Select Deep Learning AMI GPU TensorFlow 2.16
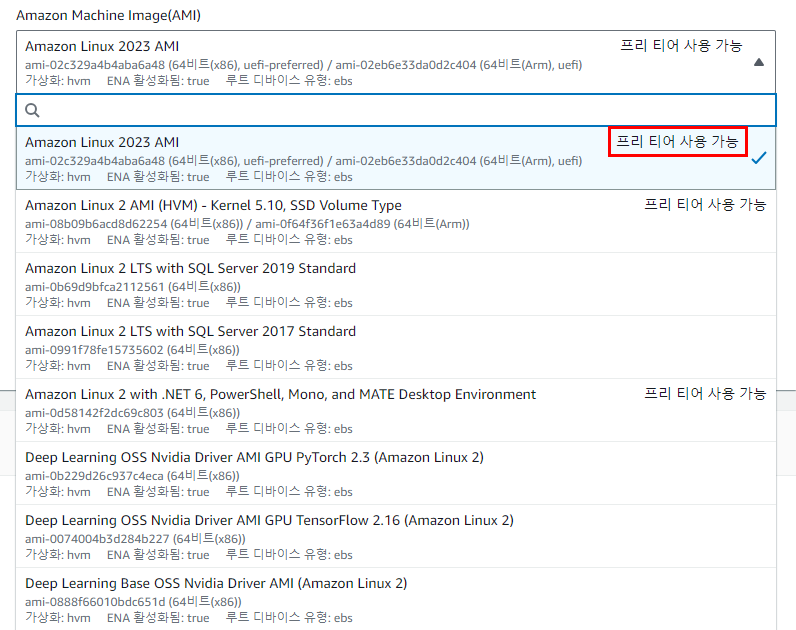Image resolution: width=796 pixels, height=630 pixels. (396, 536)
